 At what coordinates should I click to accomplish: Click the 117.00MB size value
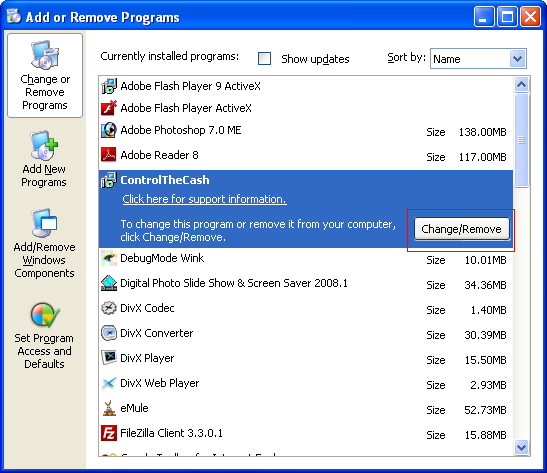click(x=482, y=157)
